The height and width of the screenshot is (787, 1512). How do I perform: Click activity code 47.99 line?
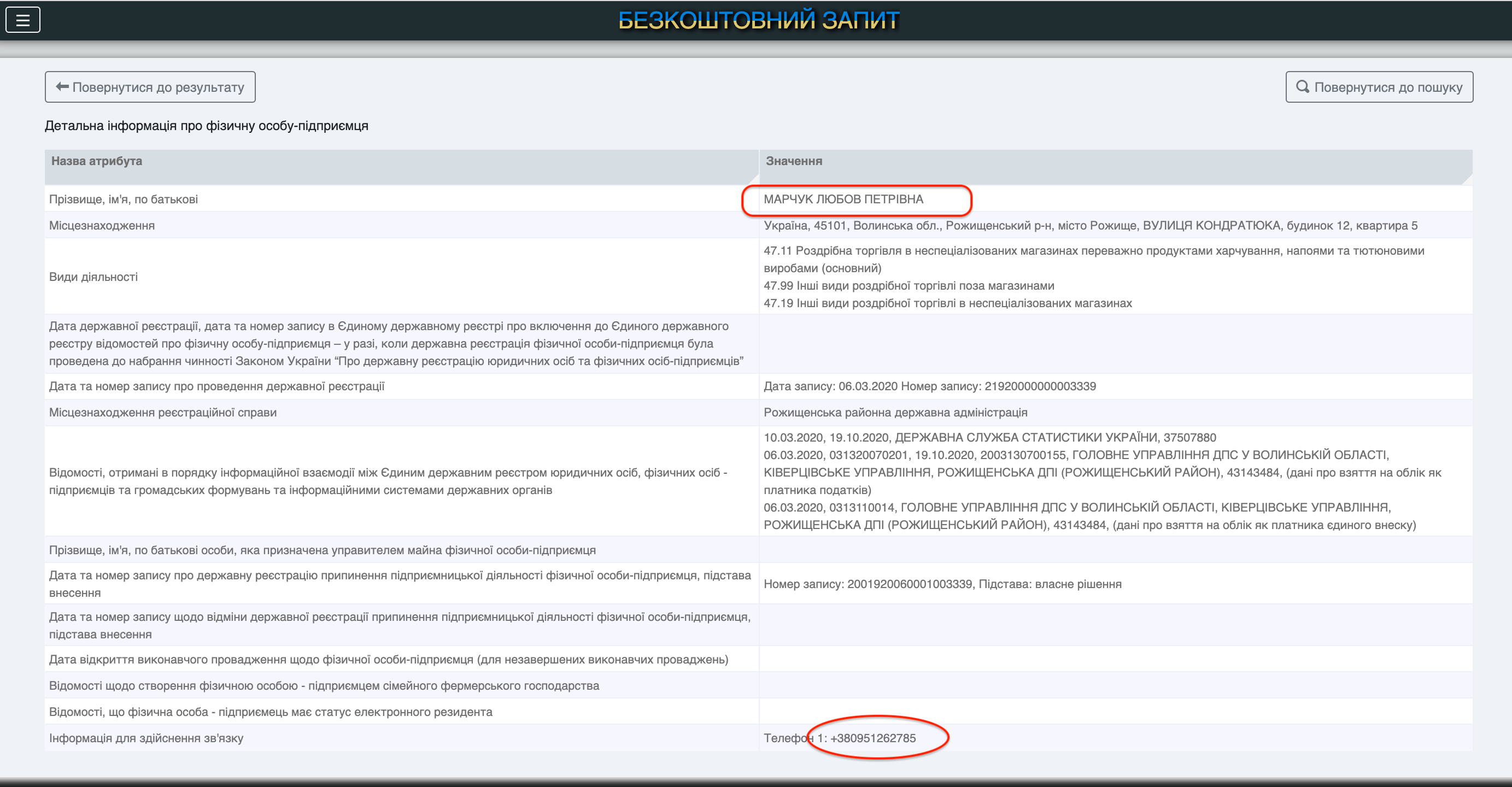[x=908, y=286]
